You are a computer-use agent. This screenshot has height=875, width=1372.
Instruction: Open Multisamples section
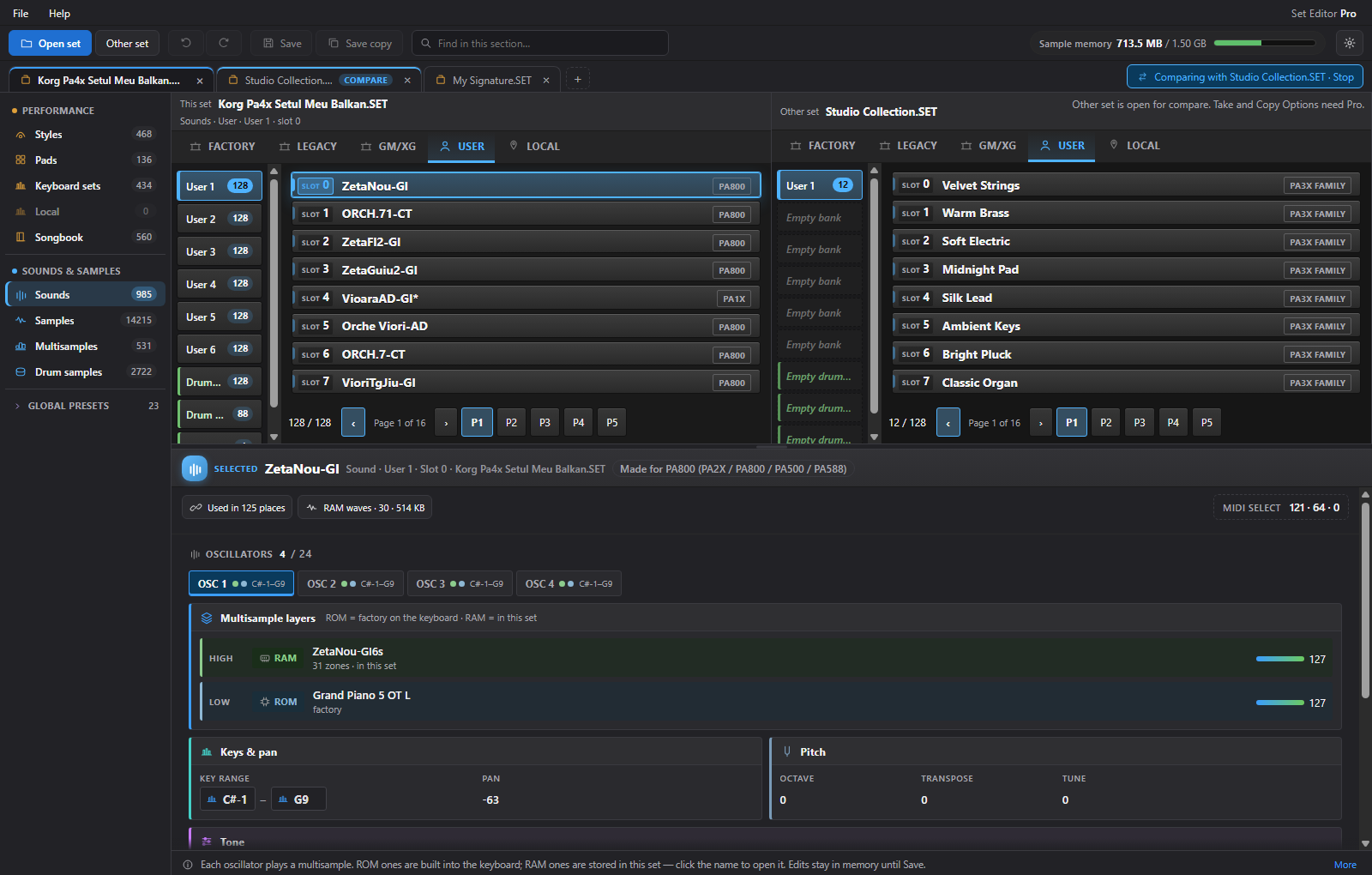tap(84, 347)
